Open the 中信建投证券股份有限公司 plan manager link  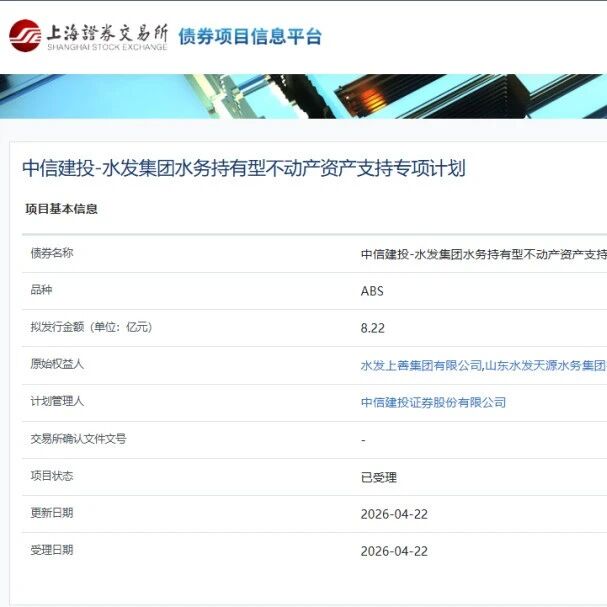coord(433,402)
